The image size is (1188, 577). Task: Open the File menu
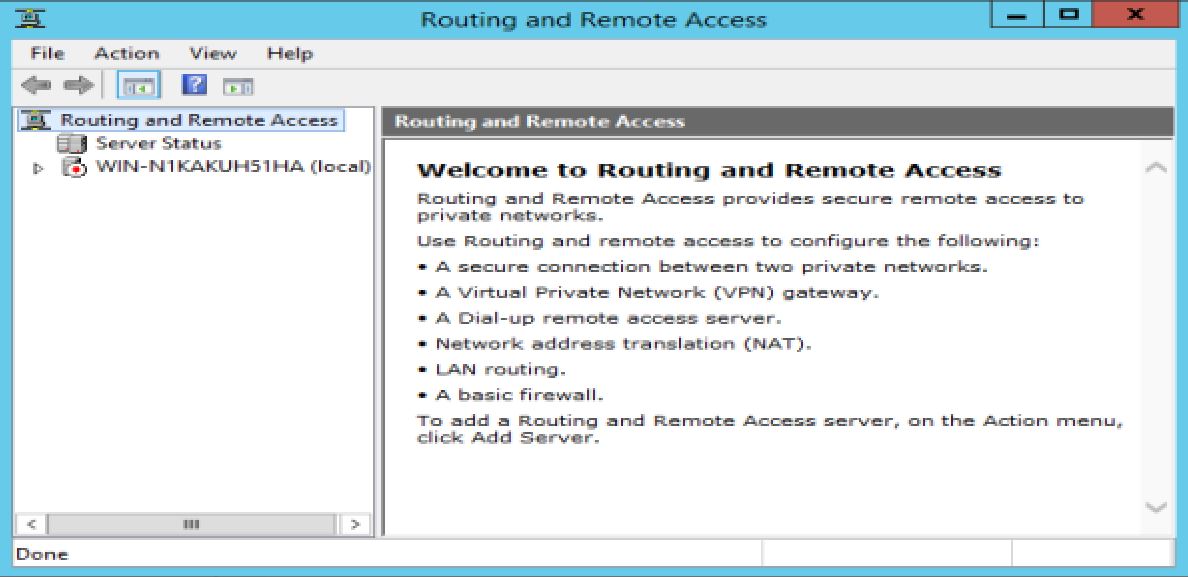47,54
